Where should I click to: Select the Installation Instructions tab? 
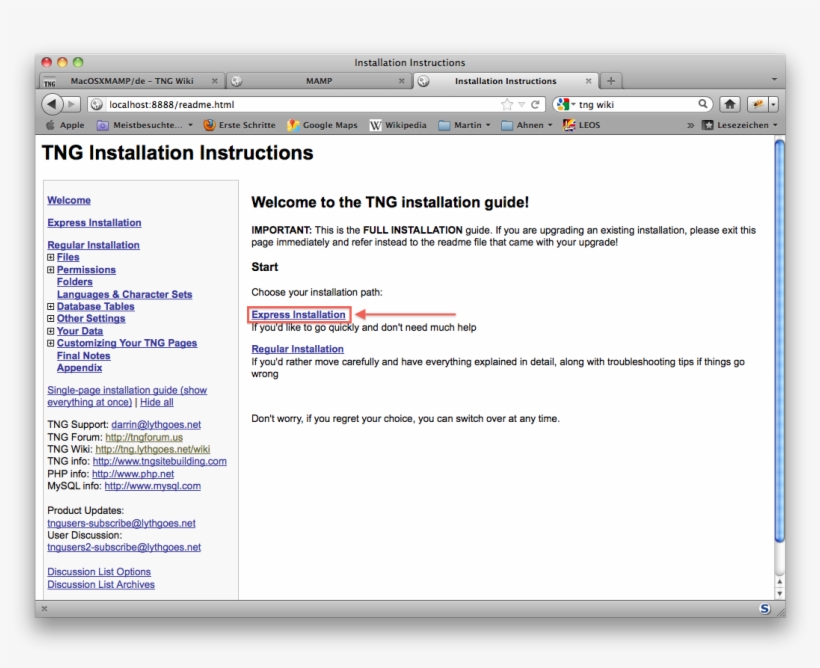point(505,81)
